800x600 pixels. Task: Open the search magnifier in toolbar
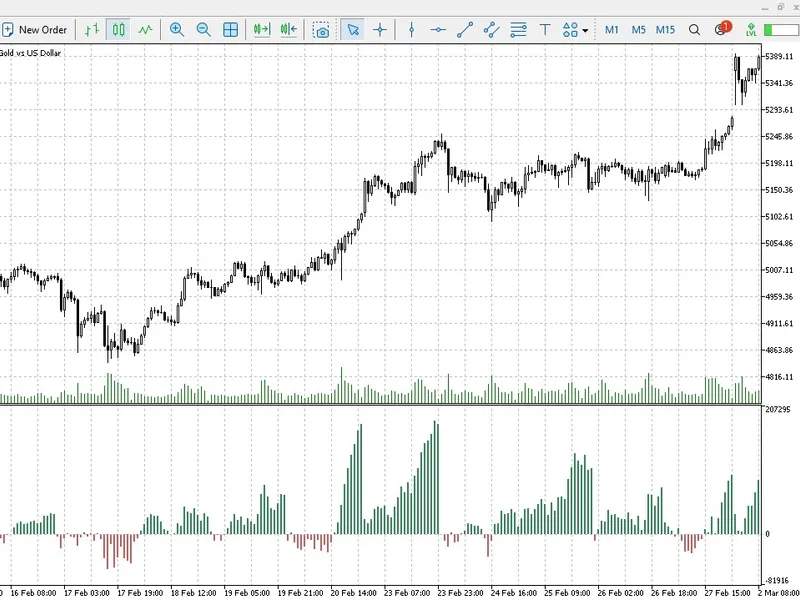tap(694, 30)
